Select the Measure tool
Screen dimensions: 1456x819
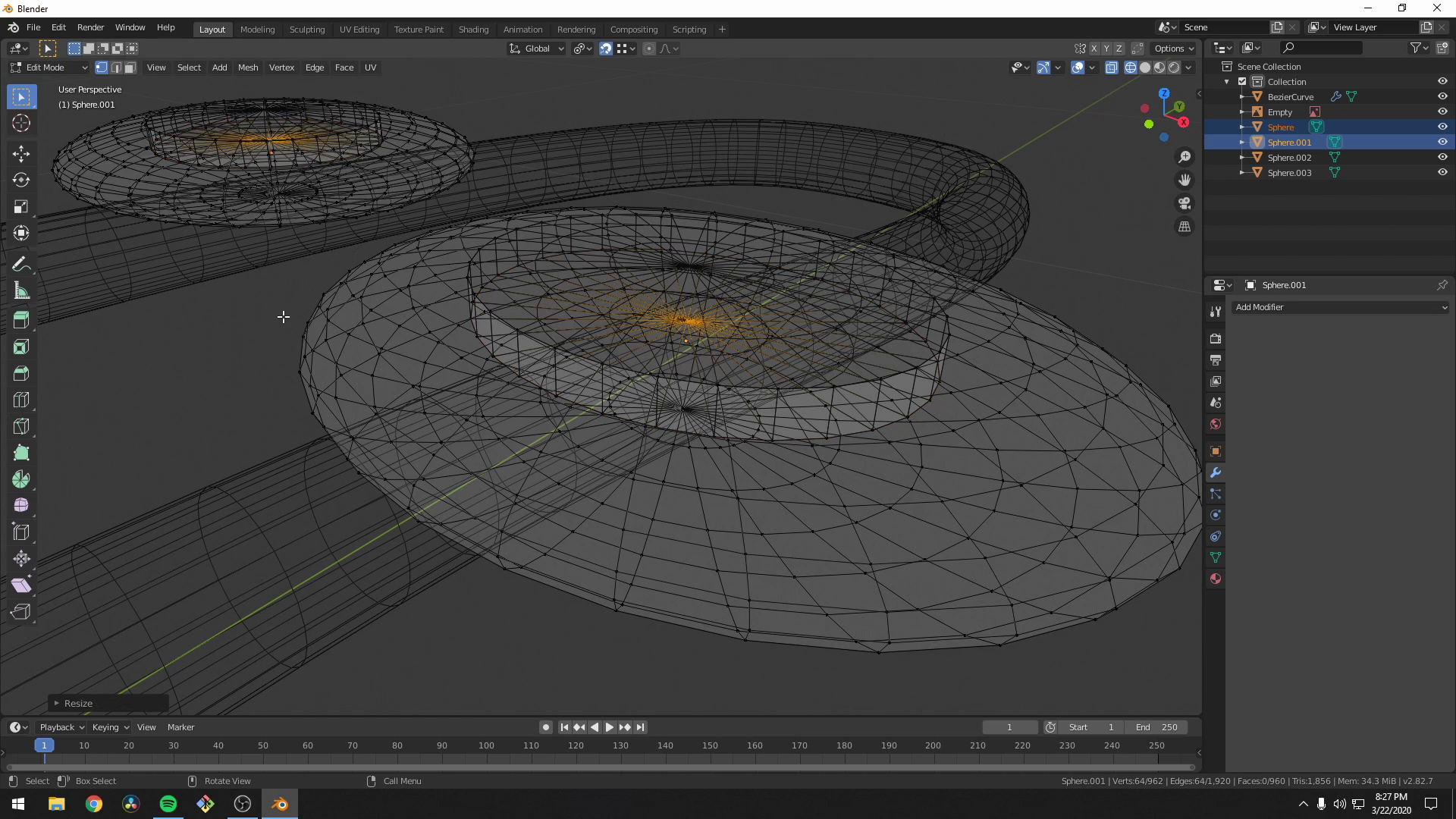pos(20,290)
